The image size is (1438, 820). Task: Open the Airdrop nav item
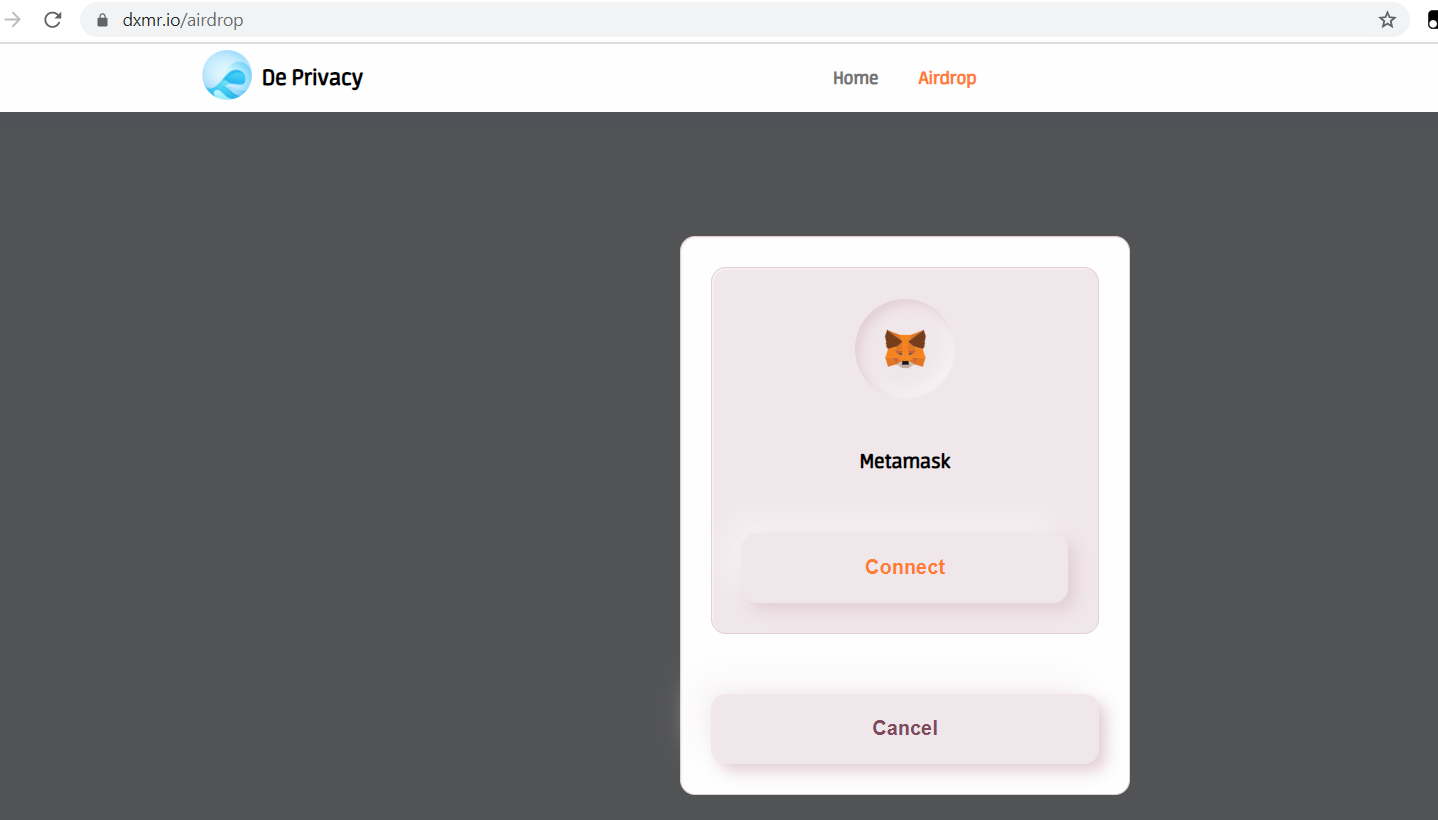pyautogui.click(x=947, y=78)
